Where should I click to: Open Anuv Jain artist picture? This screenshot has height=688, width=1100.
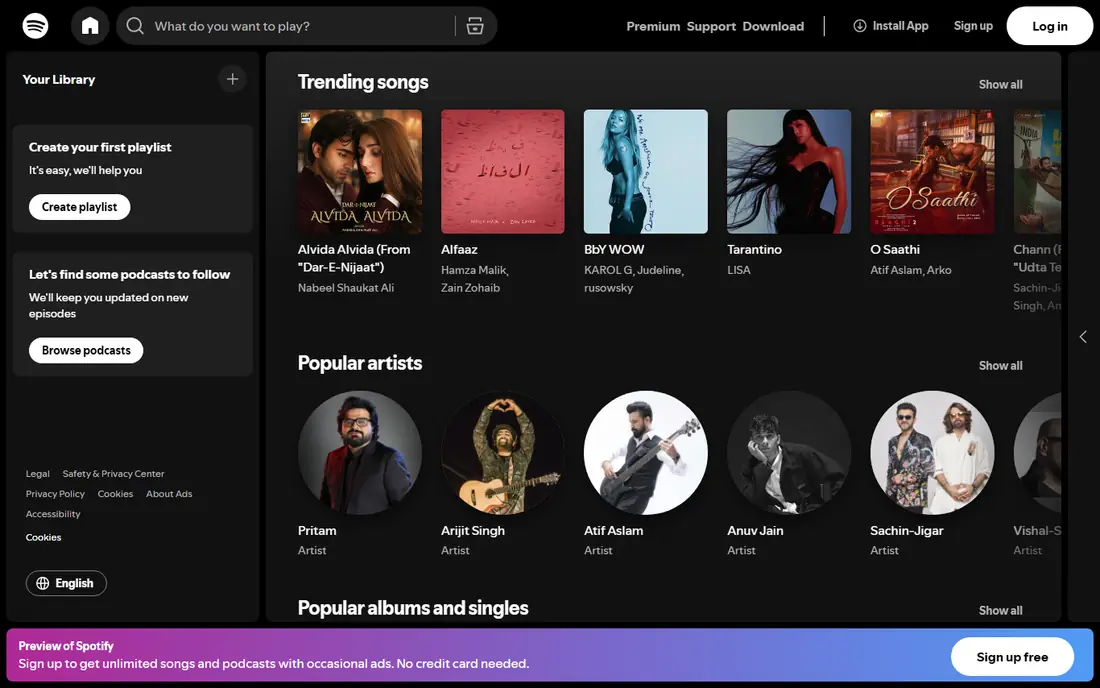pos(789,452)
